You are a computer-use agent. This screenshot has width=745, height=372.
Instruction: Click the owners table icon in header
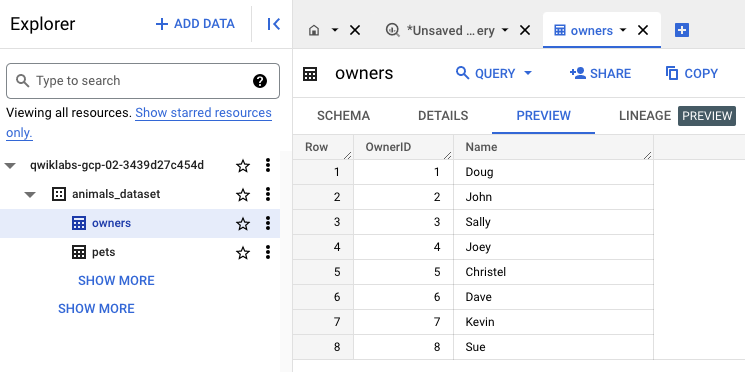pyautogui.click(x=310, y=74)
